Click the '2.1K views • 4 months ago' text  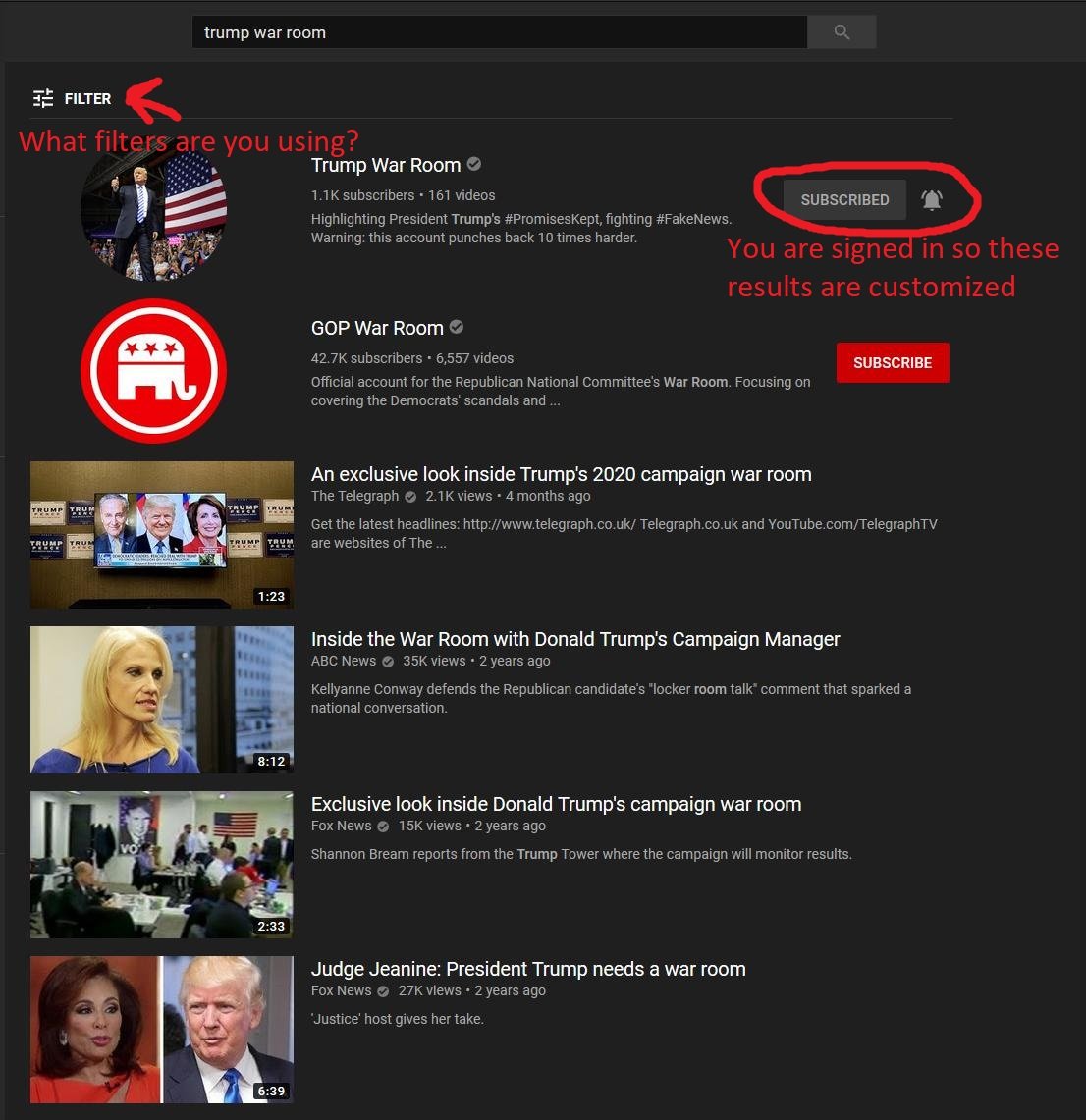[x=508, y=496]
